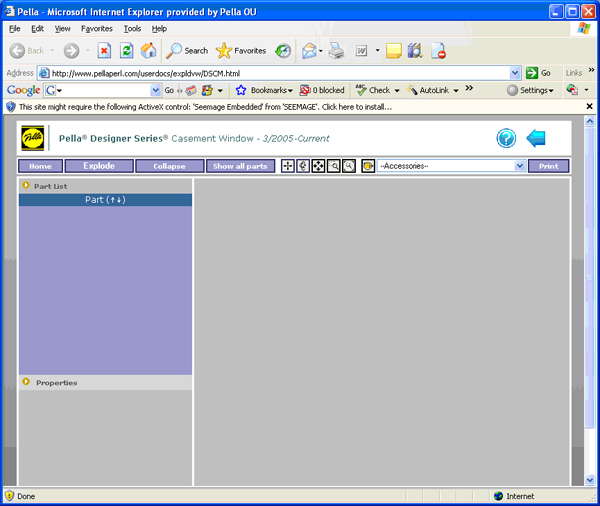
Task: Open the File menu
Action: (15, 29)
